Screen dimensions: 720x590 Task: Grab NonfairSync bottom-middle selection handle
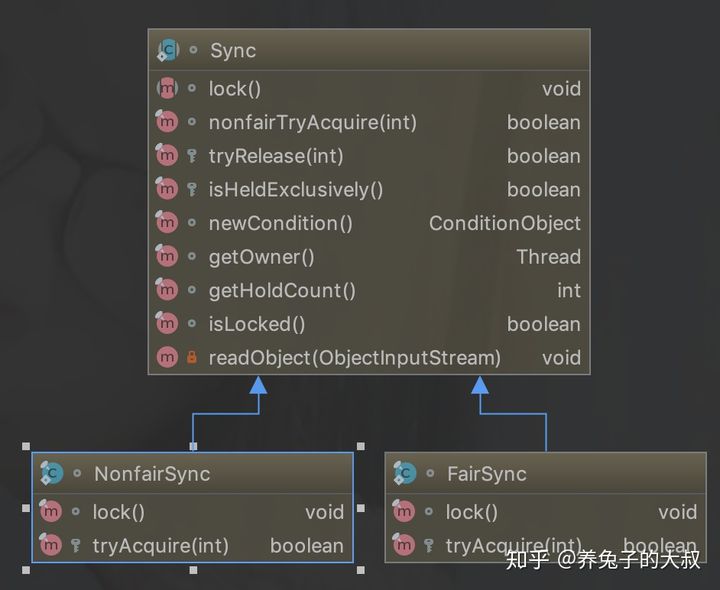tap(193, 570)
